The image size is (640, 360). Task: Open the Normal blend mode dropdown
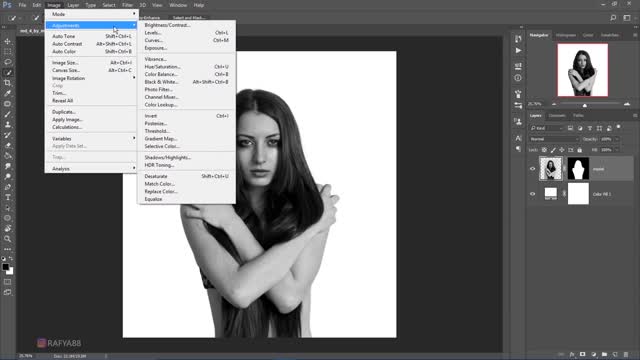click(554, 139)
